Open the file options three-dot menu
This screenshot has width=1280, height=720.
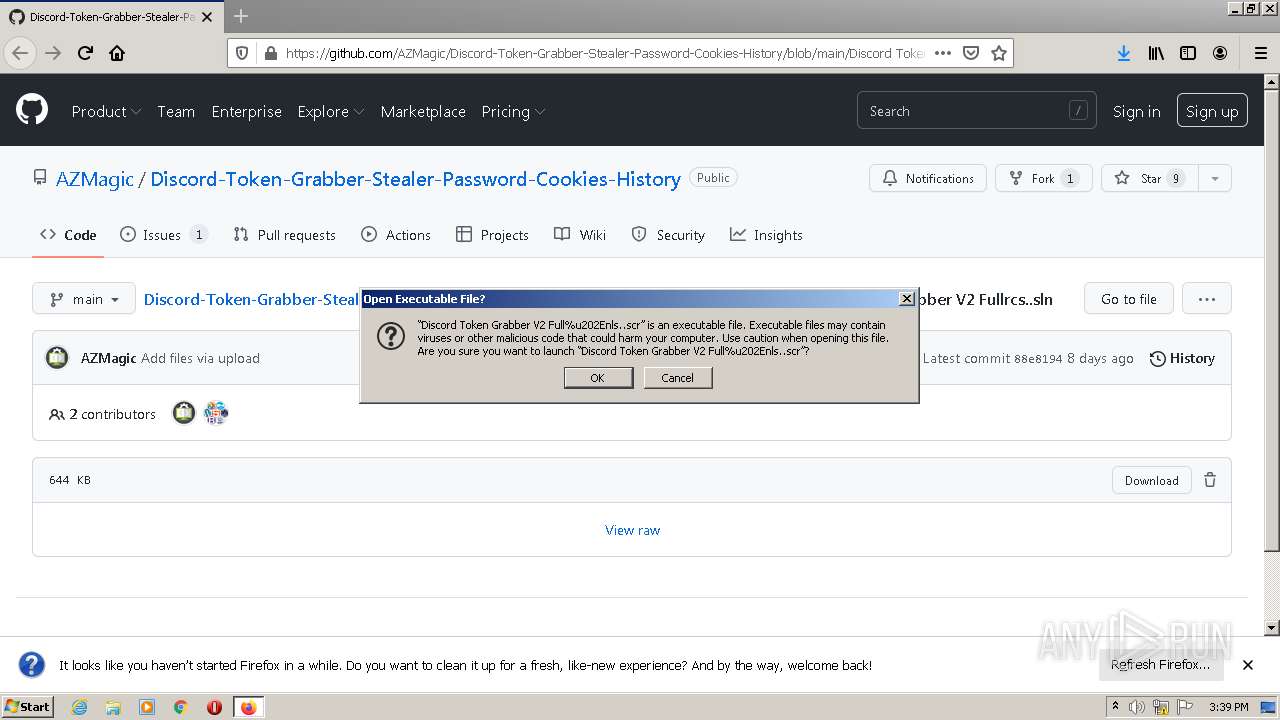point(1207,299)
